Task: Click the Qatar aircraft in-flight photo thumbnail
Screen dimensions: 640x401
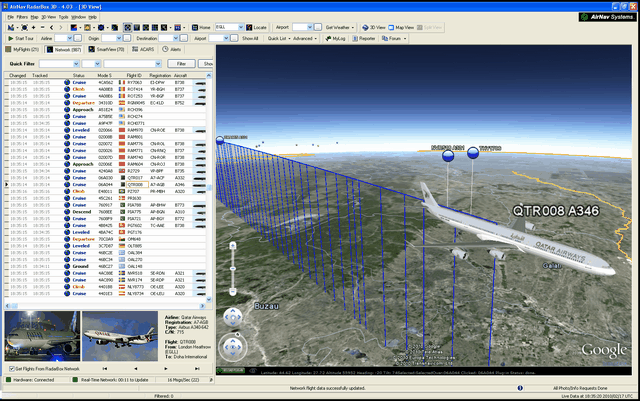Action: [120, 336]
